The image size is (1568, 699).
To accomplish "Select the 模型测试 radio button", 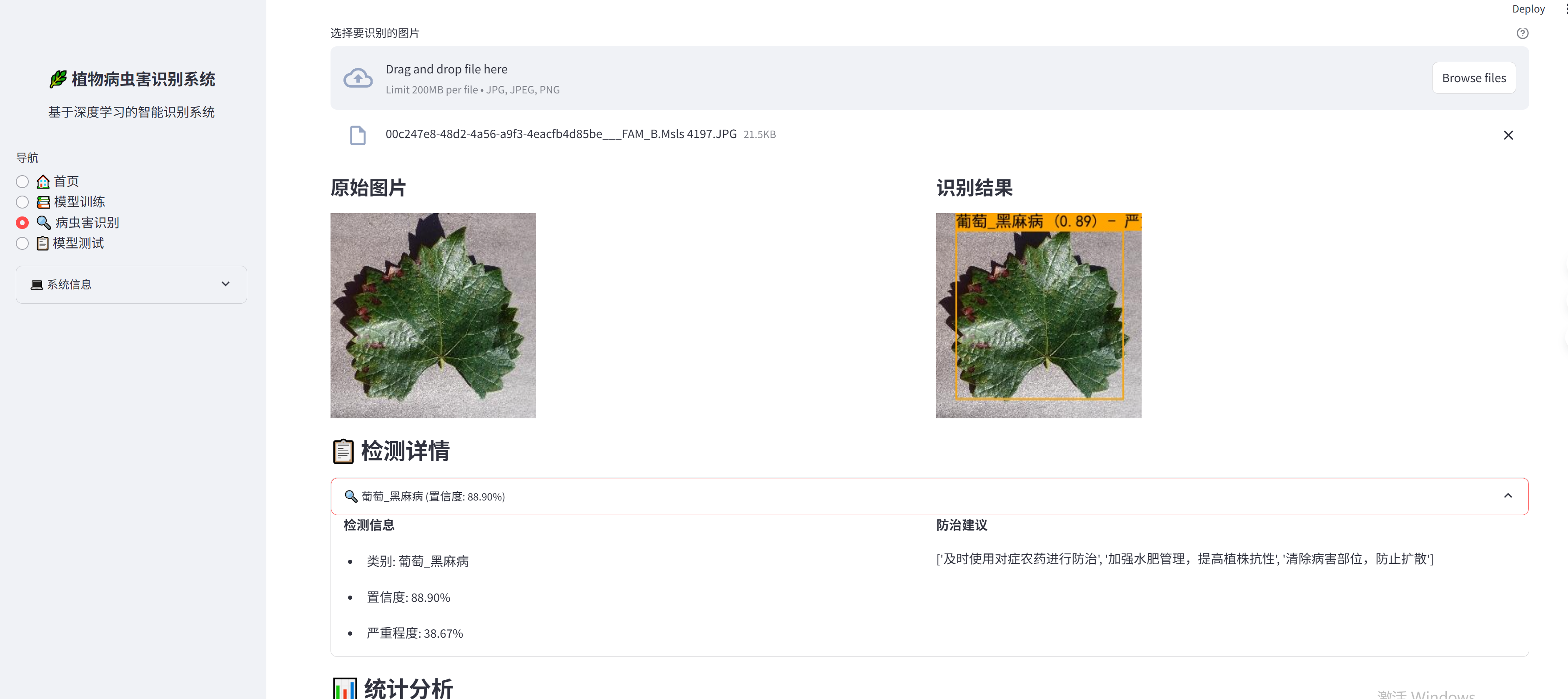I will point(22,243).
